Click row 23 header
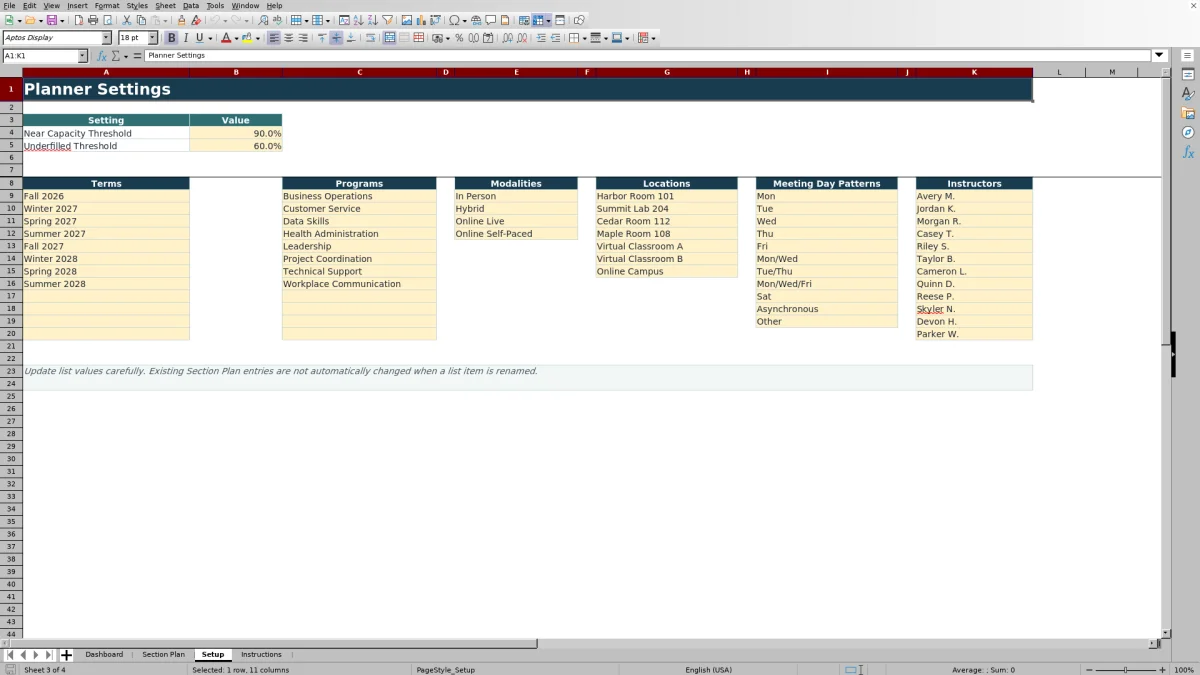This screenshot has width=1200, height=675. [x=11, y=371]
